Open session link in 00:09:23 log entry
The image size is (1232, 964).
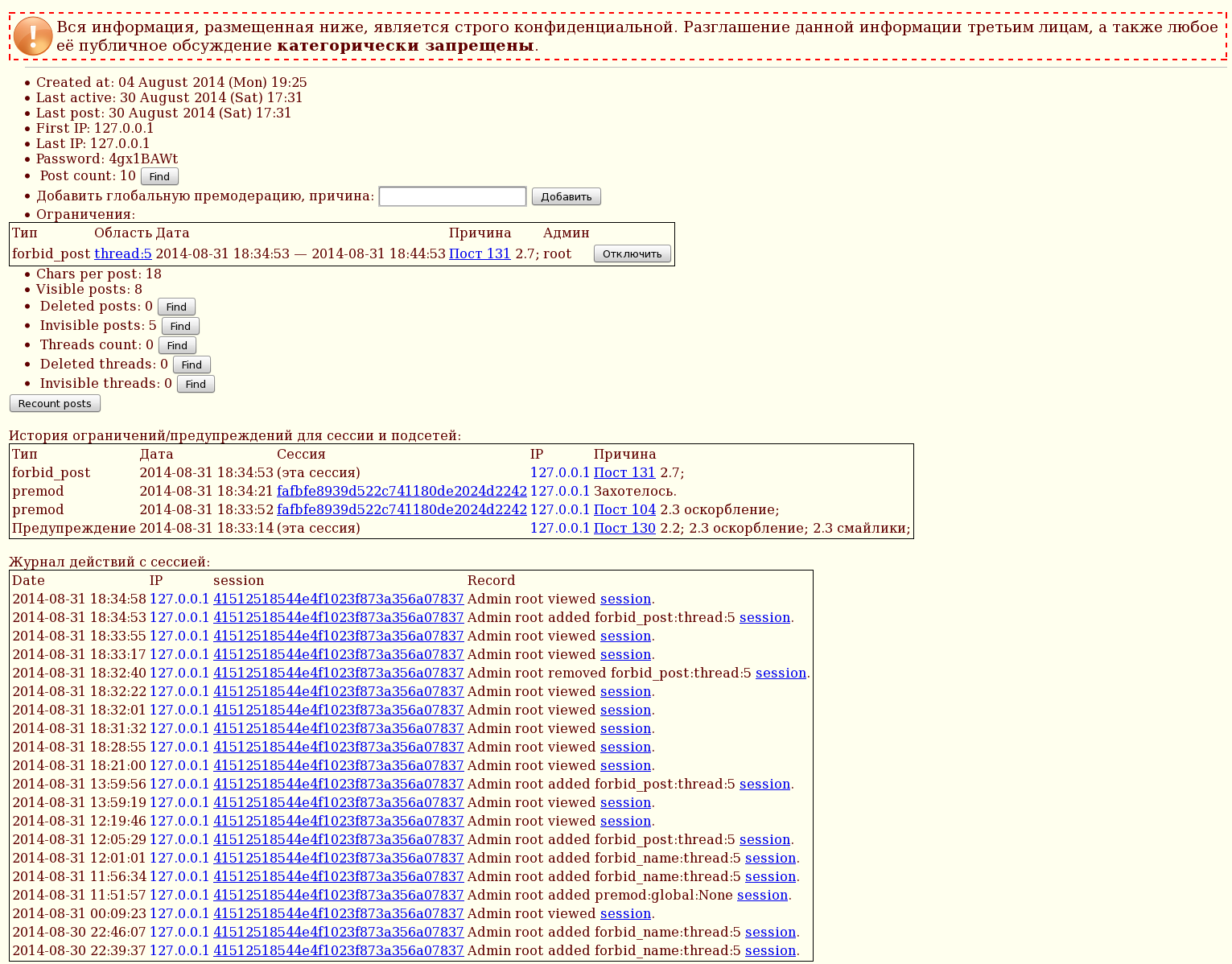click(625, 913)
